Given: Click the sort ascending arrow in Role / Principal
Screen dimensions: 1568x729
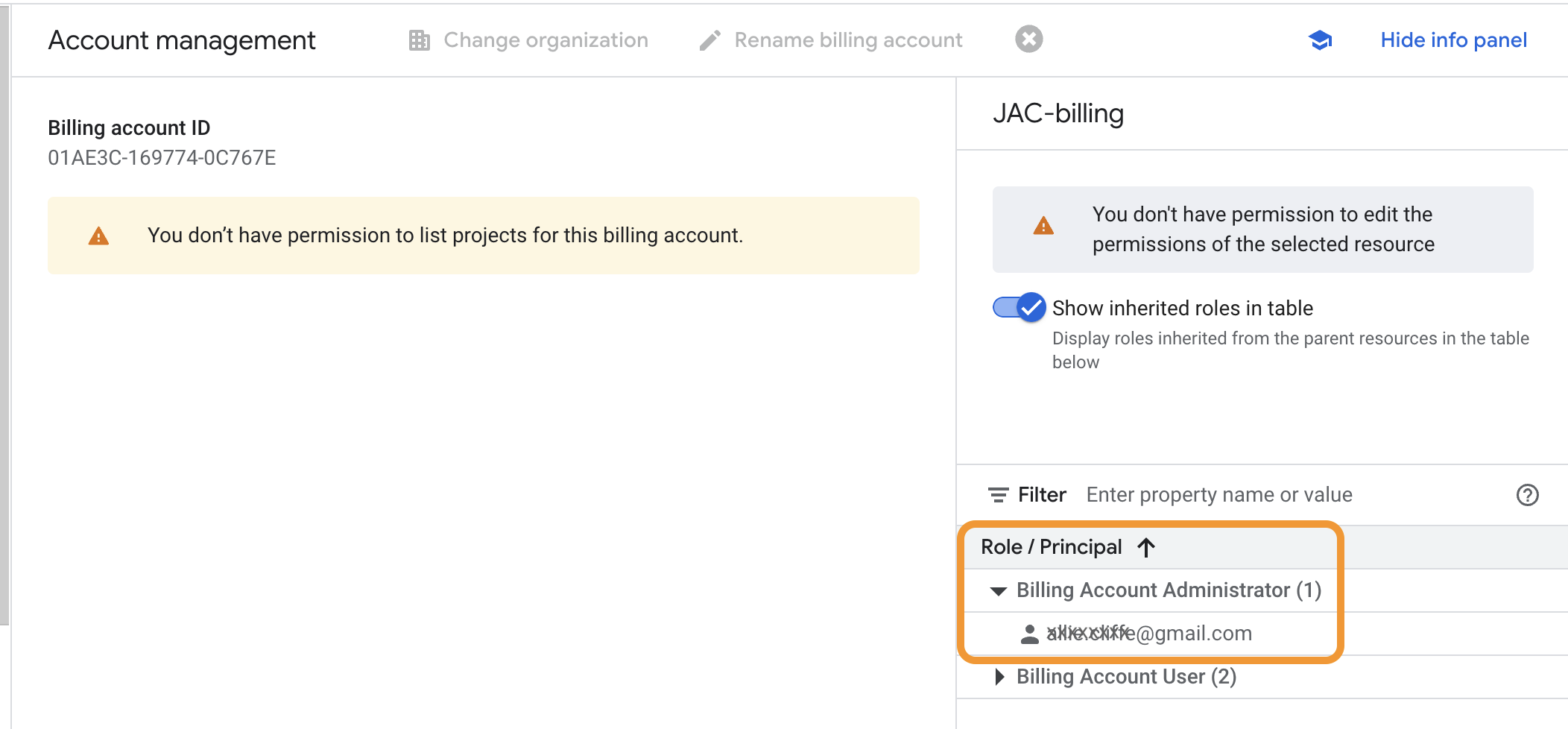Looking at the screenshot, I should coord(1146,547).
